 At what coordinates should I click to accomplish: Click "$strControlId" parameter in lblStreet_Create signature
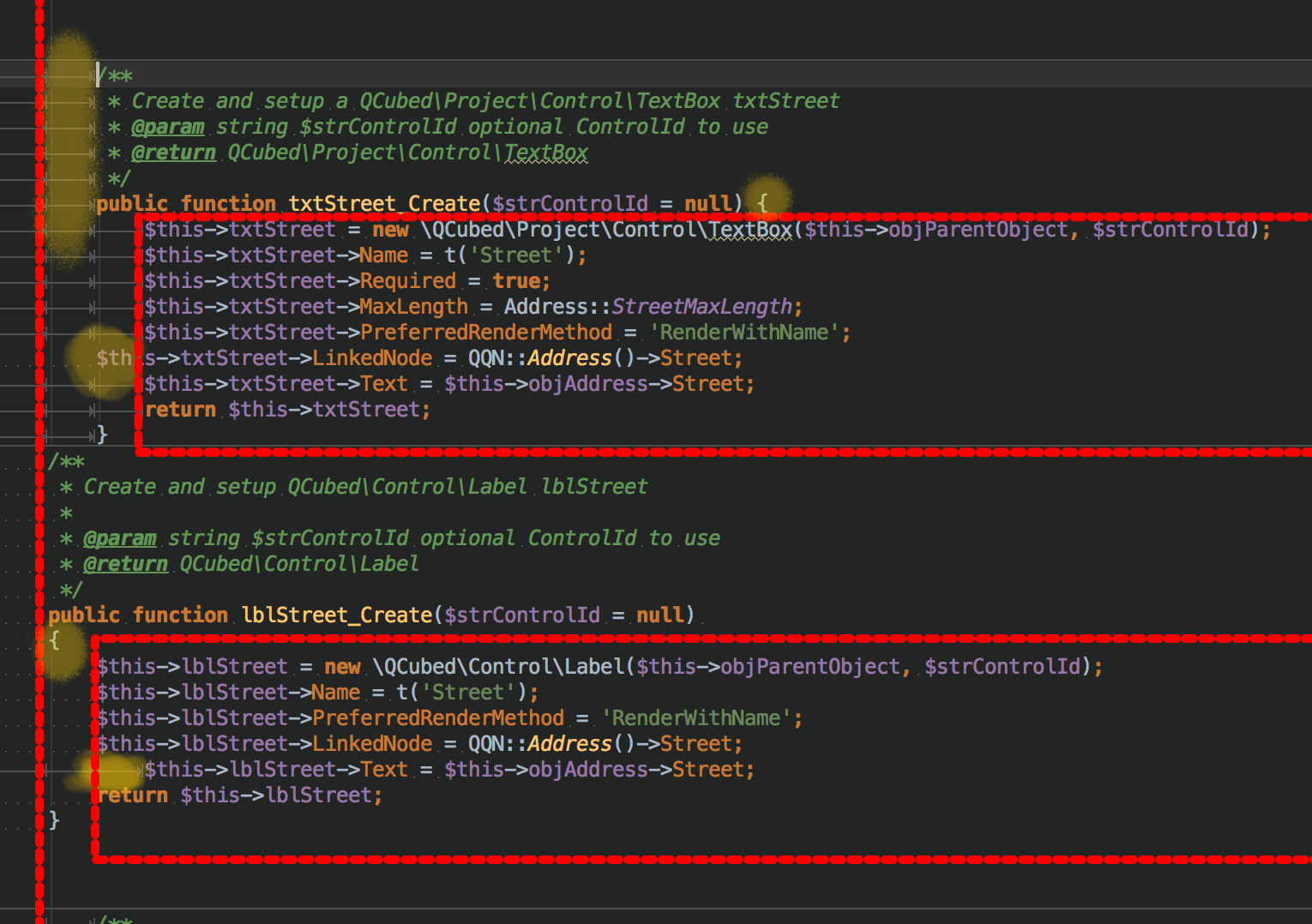[x=522, y=615]
